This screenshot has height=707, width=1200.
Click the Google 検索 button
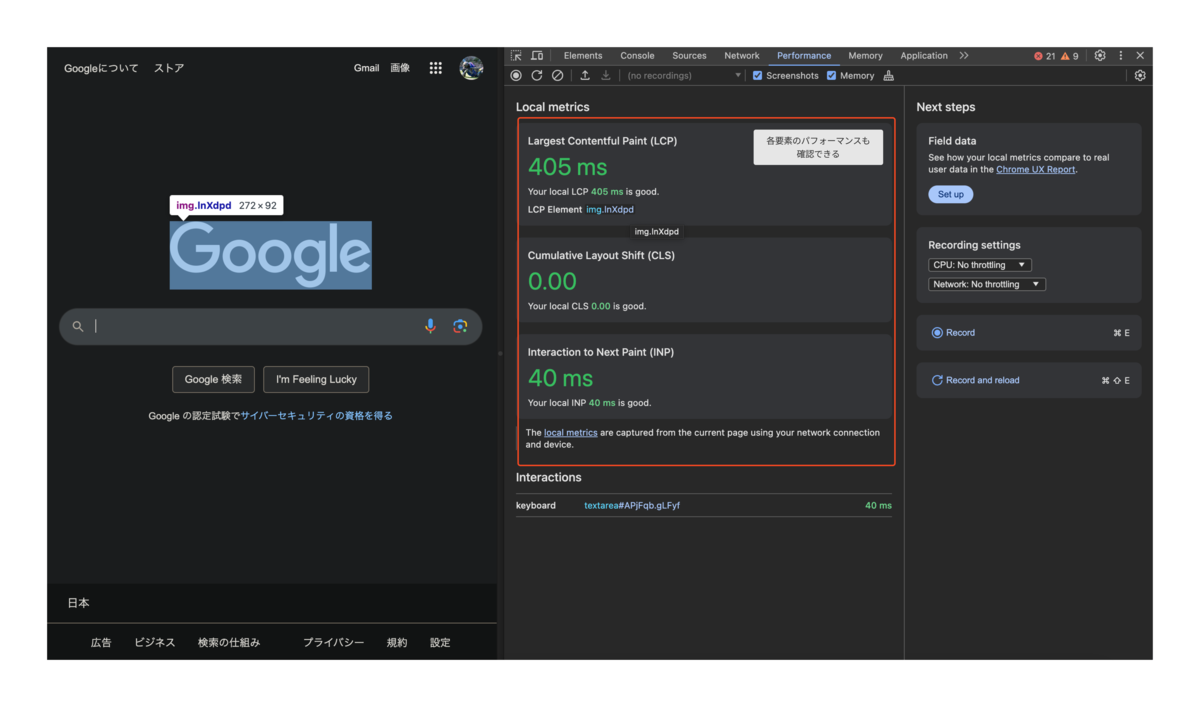213,380
